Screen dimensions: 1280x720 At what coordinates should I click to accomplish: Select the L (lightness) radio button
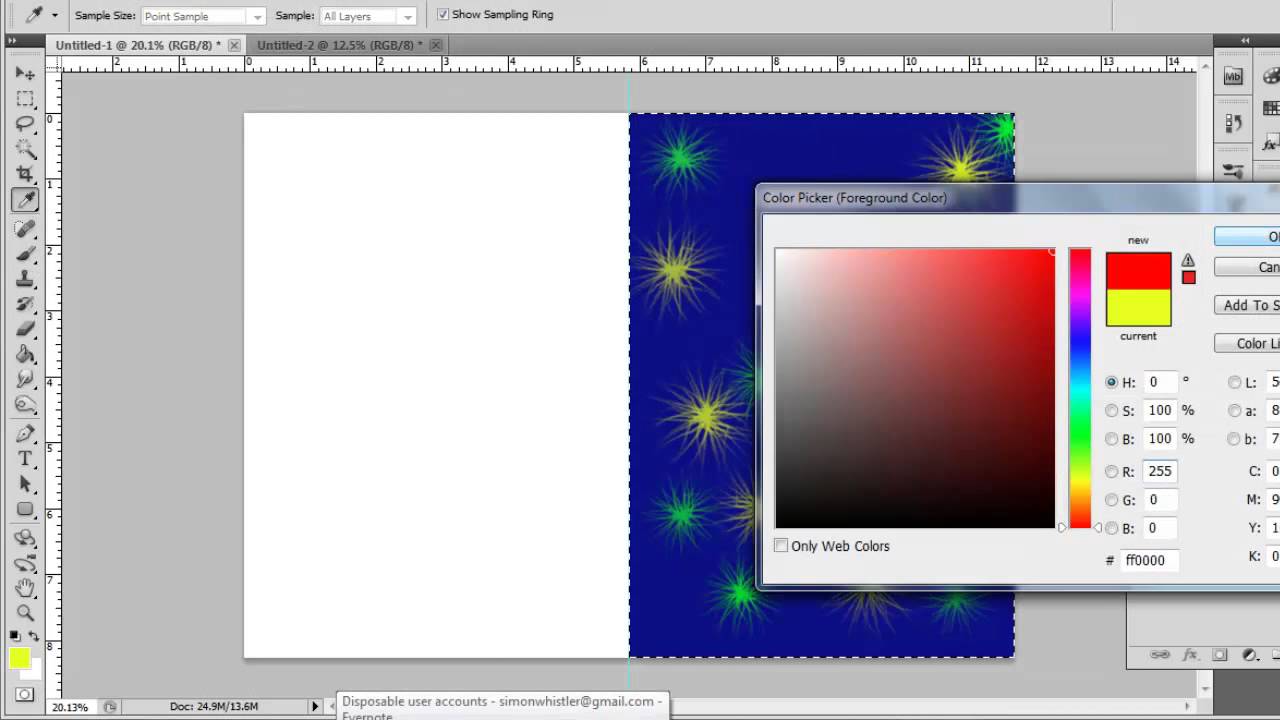pyautogui.click(x=1234, y=382)
